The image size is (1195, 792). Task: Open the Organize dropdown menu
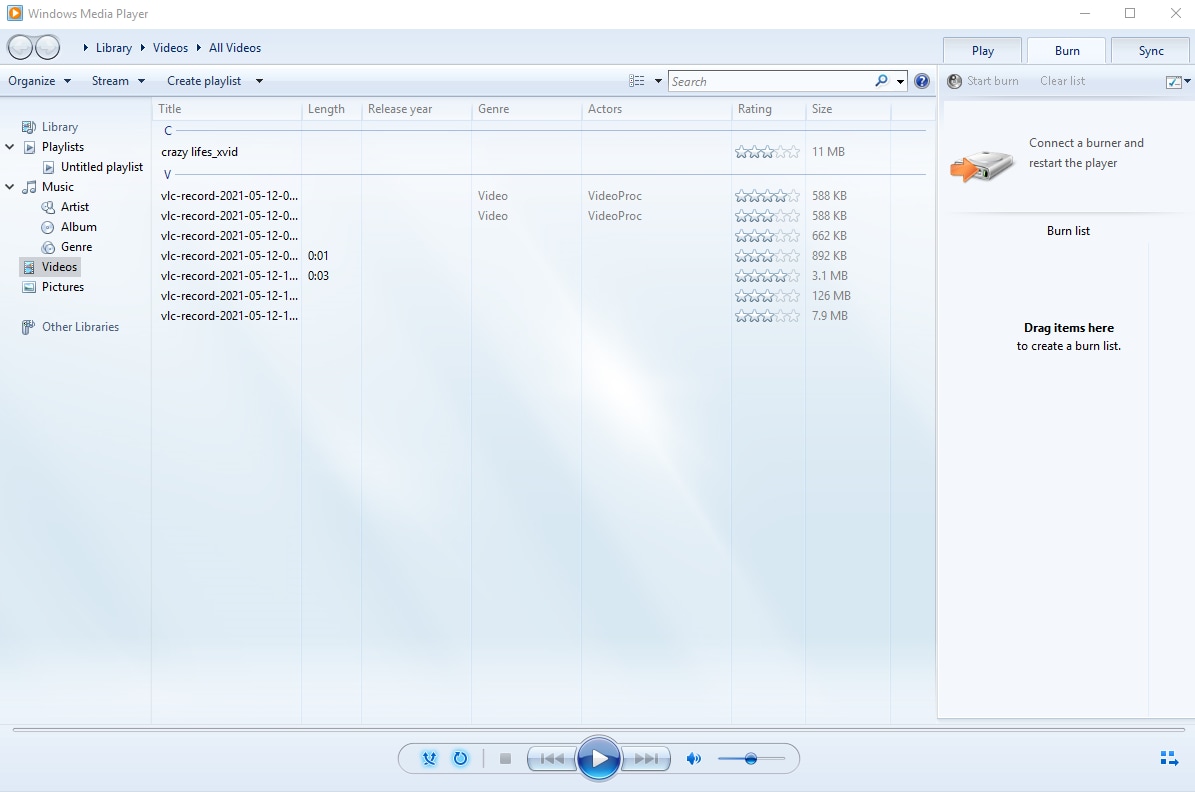[x=40, y=81]
